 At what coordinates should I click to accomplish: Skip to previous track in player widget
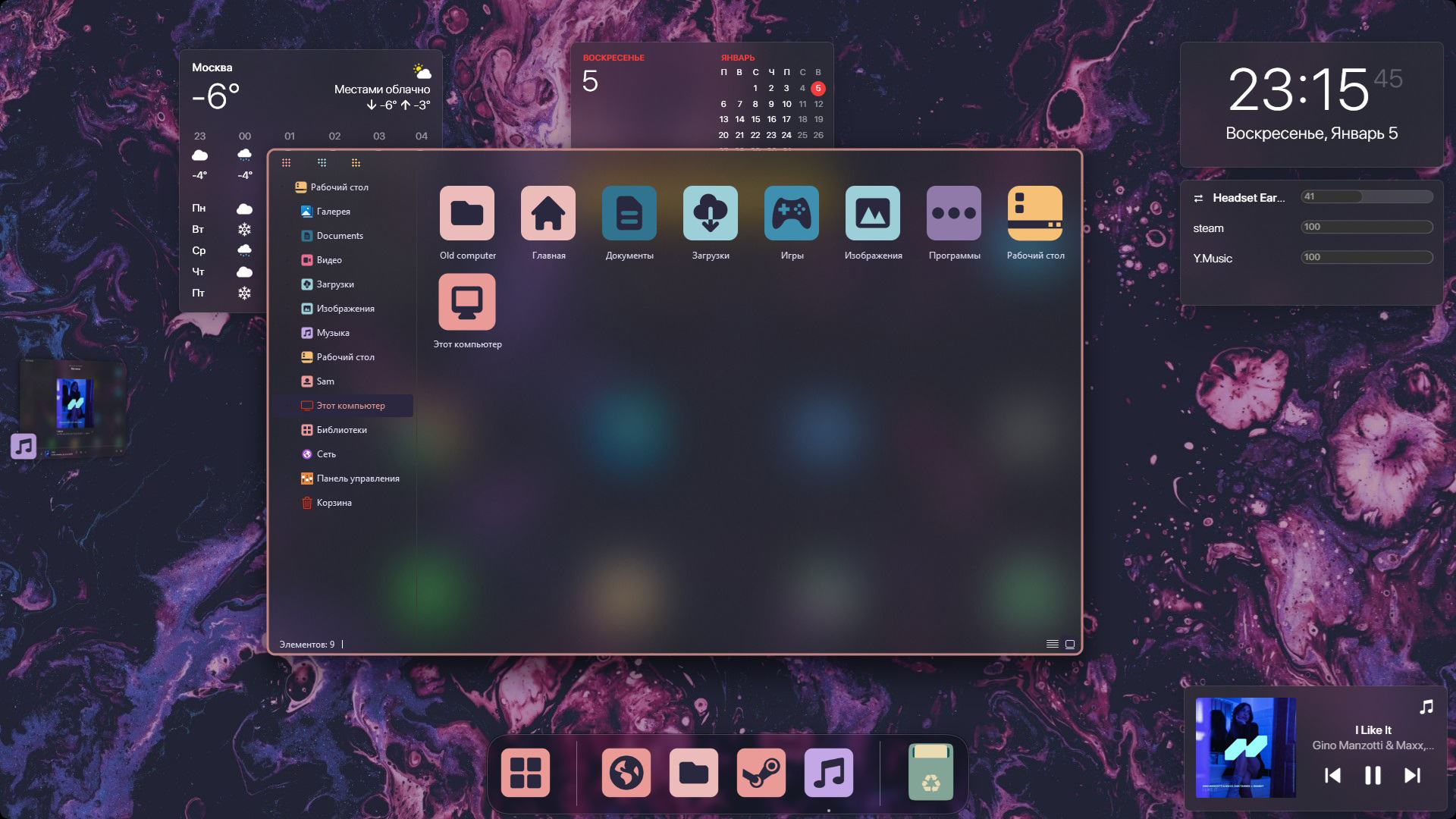1332,775
